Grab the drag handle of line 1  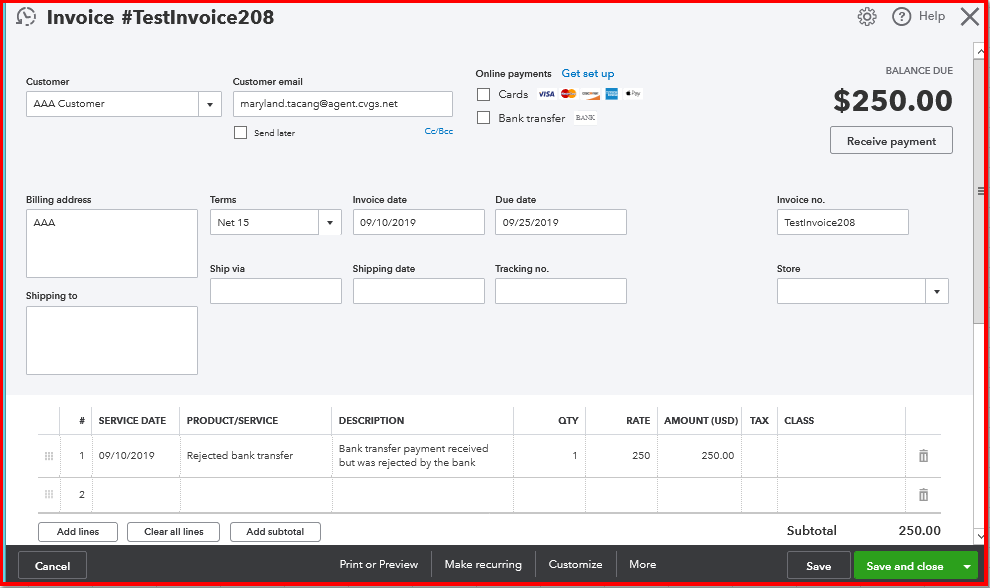tap(49, 455)
